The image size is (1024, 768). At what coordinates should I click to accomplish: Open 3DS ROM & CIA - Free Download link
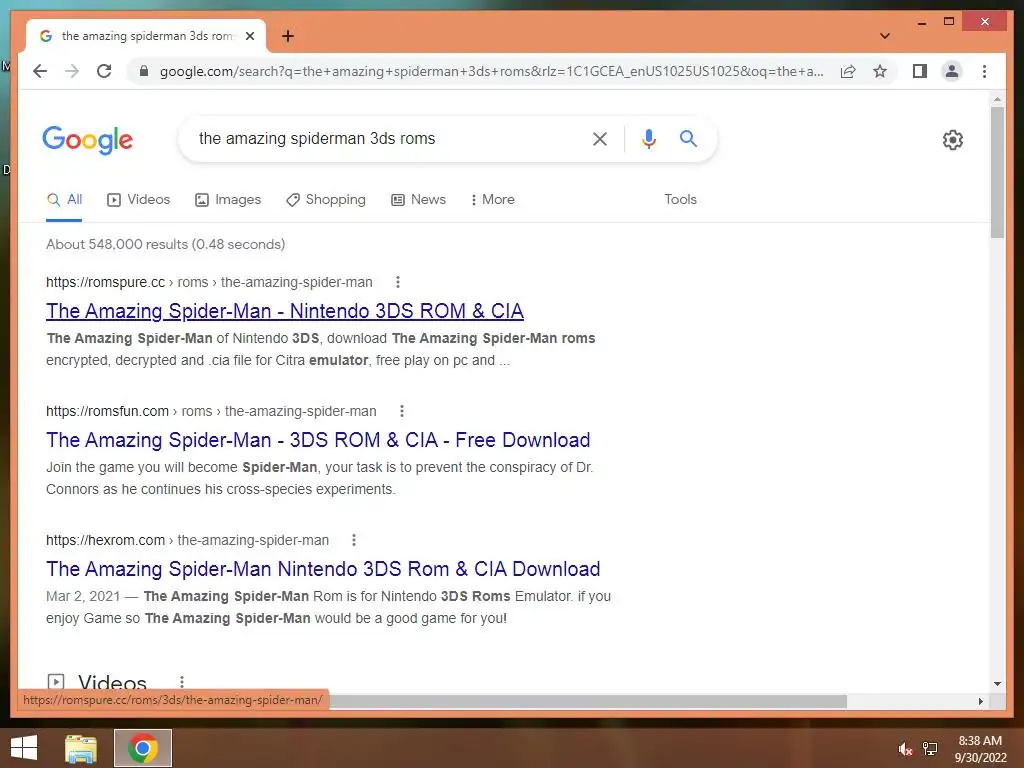pos(318,440)
